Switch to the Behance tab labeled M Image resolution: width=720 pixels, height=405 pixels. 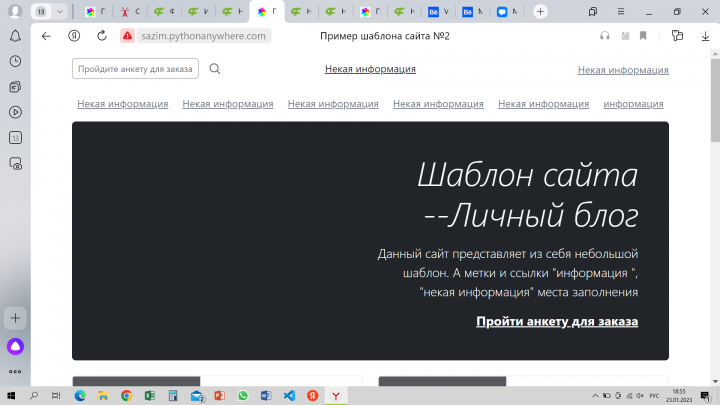(472, 12)
